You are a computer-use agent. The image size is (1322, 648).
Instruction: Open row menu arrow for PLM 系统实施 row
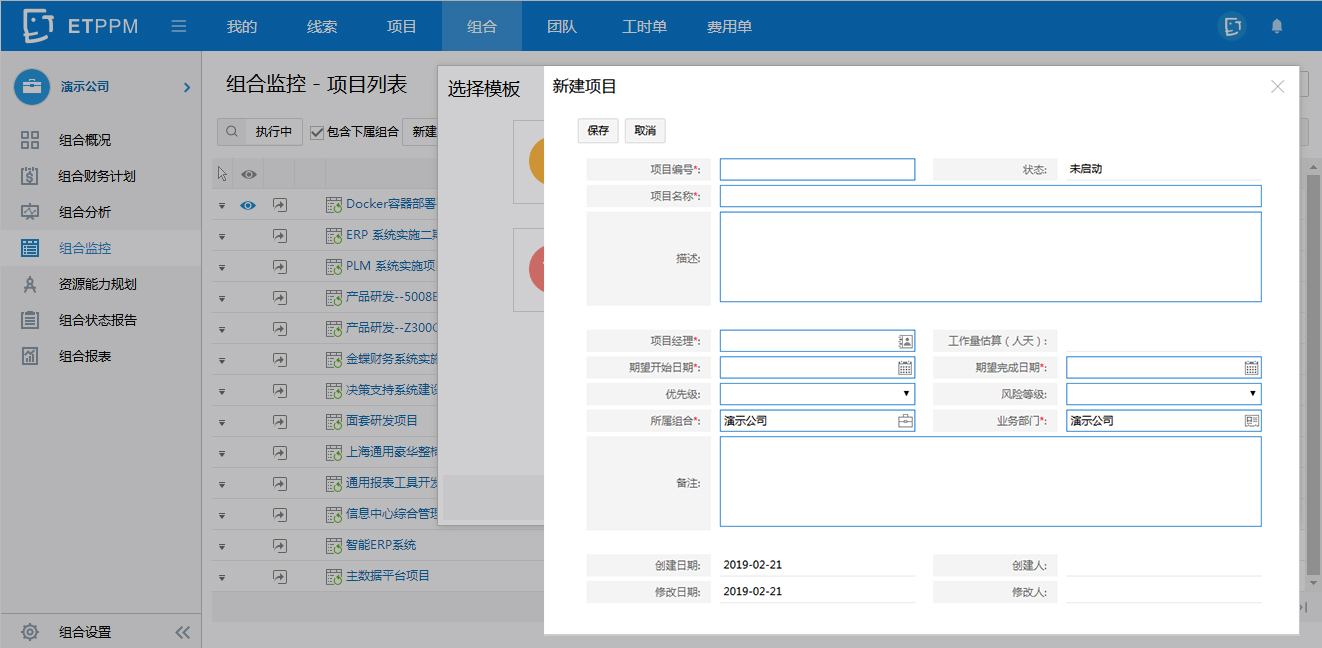click(222, 267)
